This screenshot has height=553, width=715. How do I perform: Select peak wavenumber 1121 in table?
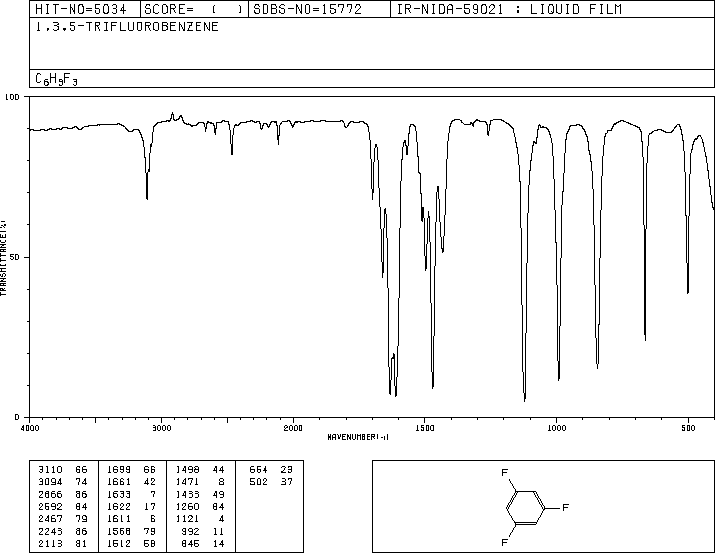click(x=187, y=519)
